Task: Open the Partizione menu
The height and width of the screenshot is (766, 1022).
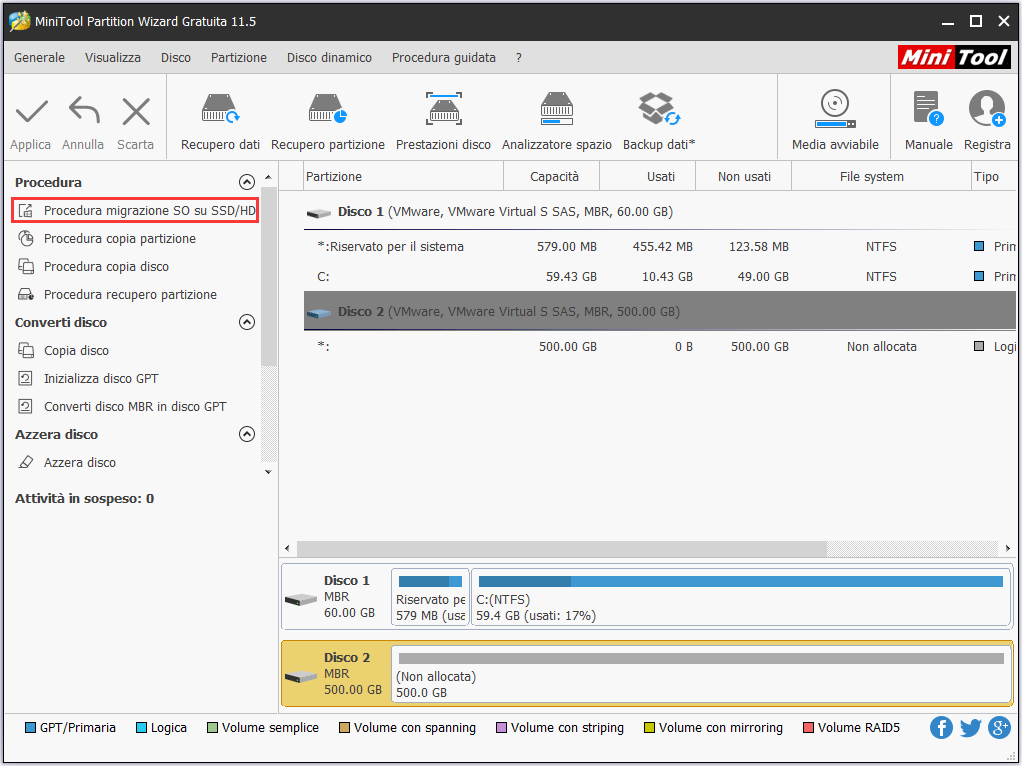Action: tap(238, 58)
